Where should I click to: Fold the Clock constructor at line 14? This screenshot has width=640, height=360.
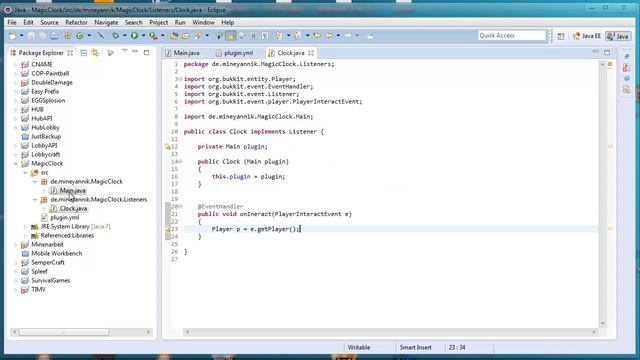(x=180, y=162)
